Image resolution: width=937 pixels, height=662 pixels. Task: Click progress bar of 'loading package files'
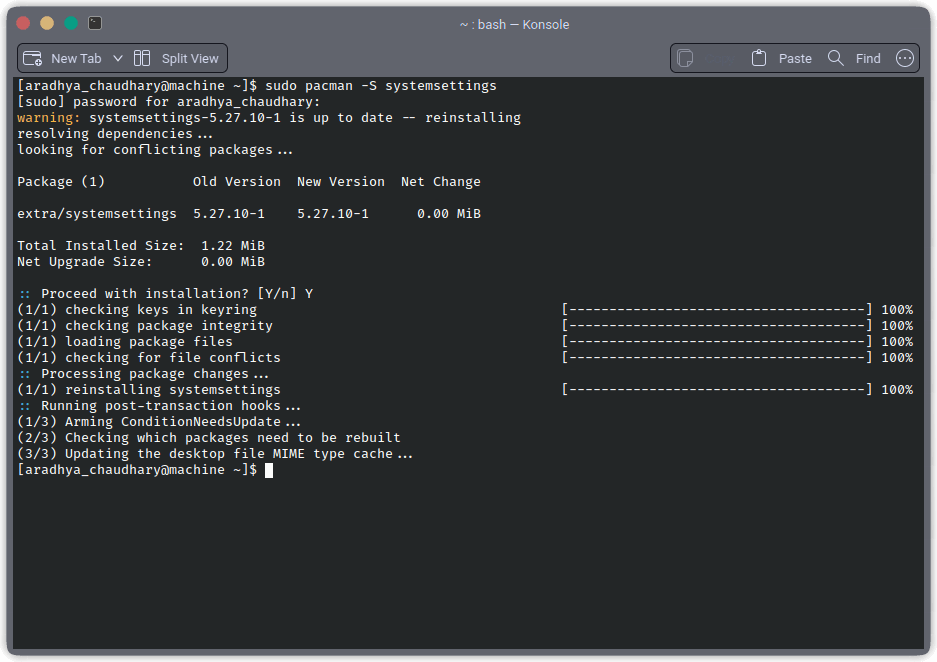point(717,342)
